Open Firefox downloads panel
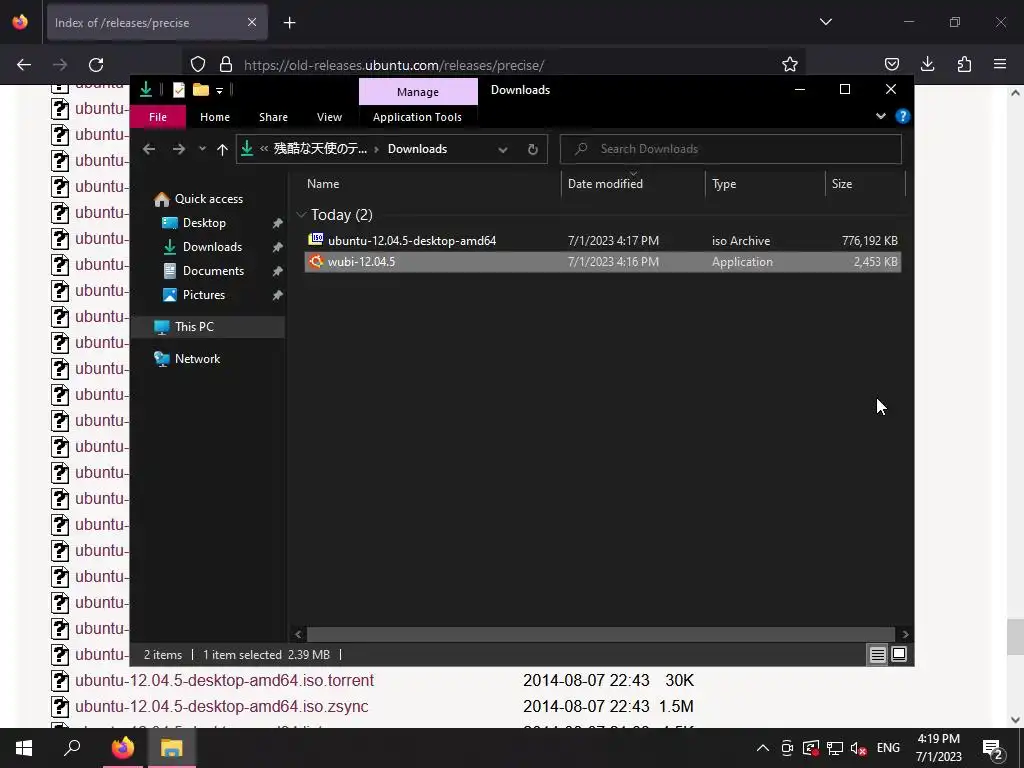 [x=927, y=64]
